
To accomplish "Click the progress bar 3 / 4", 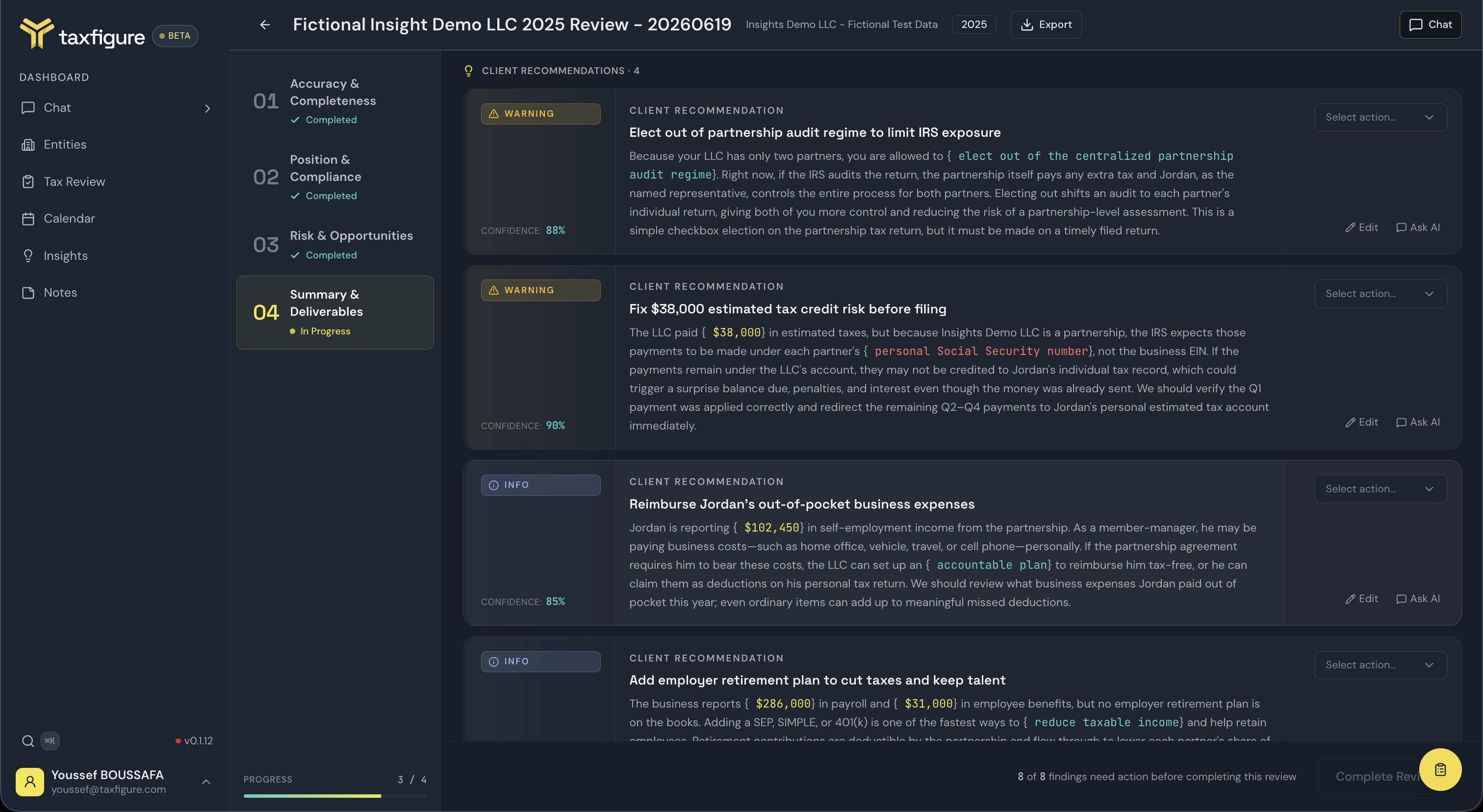I will pyautogui.click(x=335, y=796).
